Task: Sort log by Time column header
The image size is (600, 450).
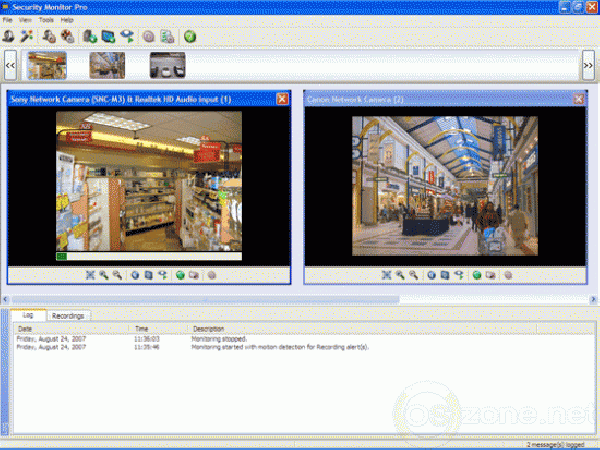Action: [159, 329]
